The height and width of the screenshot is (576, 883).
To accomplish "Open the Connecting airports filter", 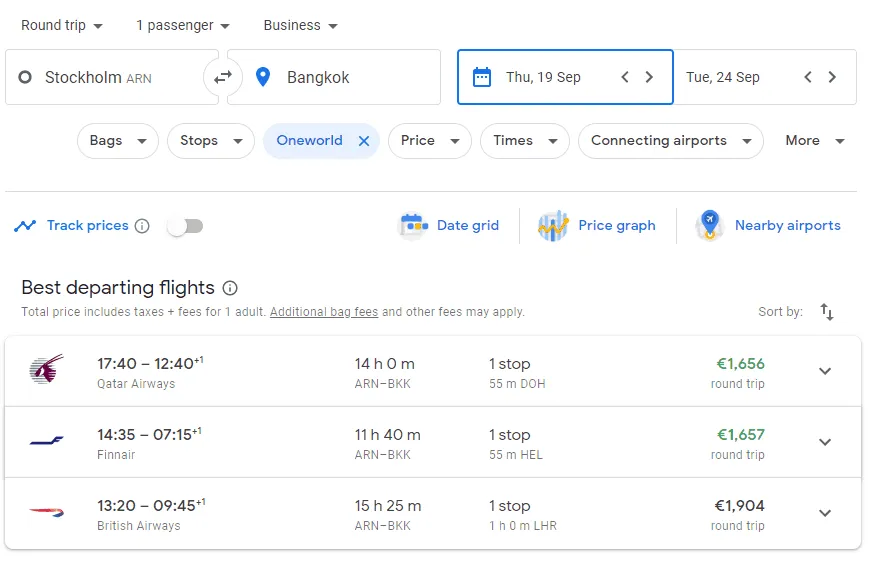I will 670,141.
